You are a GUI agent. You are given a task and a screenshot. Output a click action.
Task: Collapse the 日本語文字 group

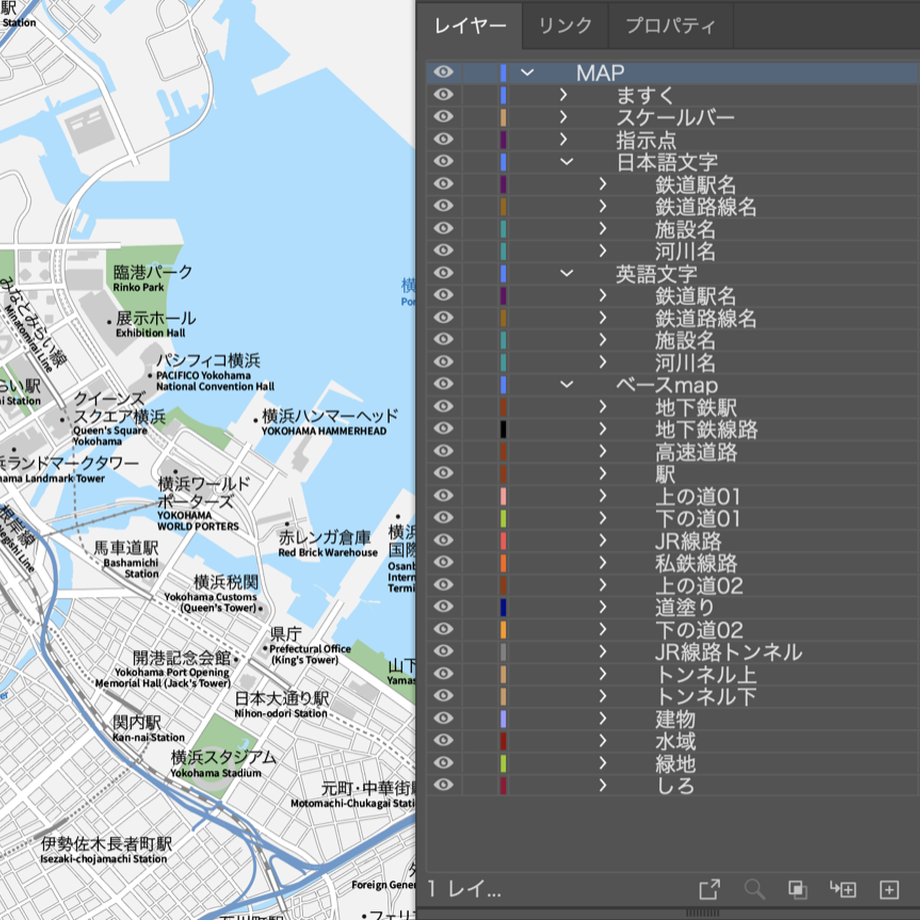(x=566, y=161)
